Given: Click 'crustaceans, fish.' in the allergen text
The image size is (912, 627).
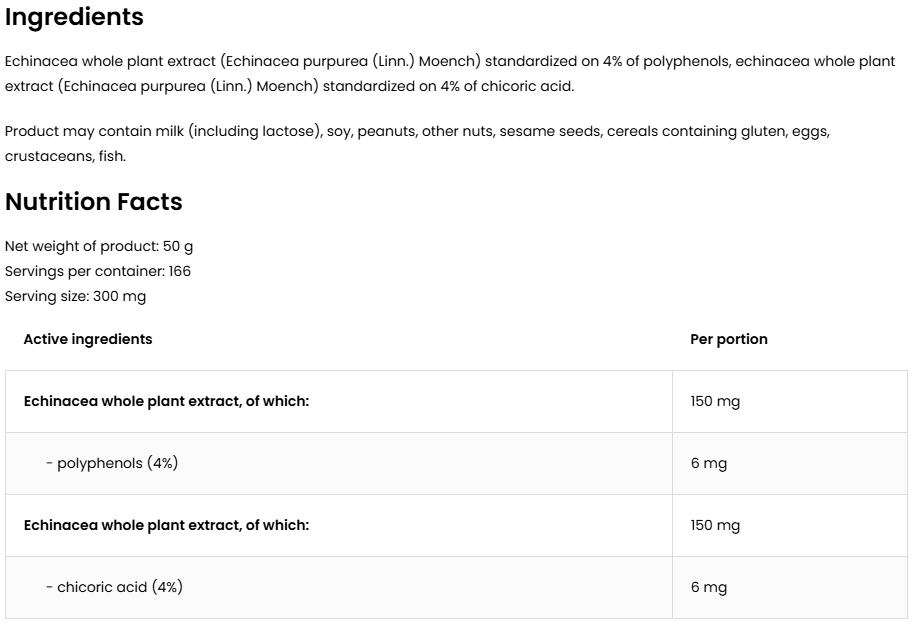Looking at the screenshot, I should coord(65,156).
